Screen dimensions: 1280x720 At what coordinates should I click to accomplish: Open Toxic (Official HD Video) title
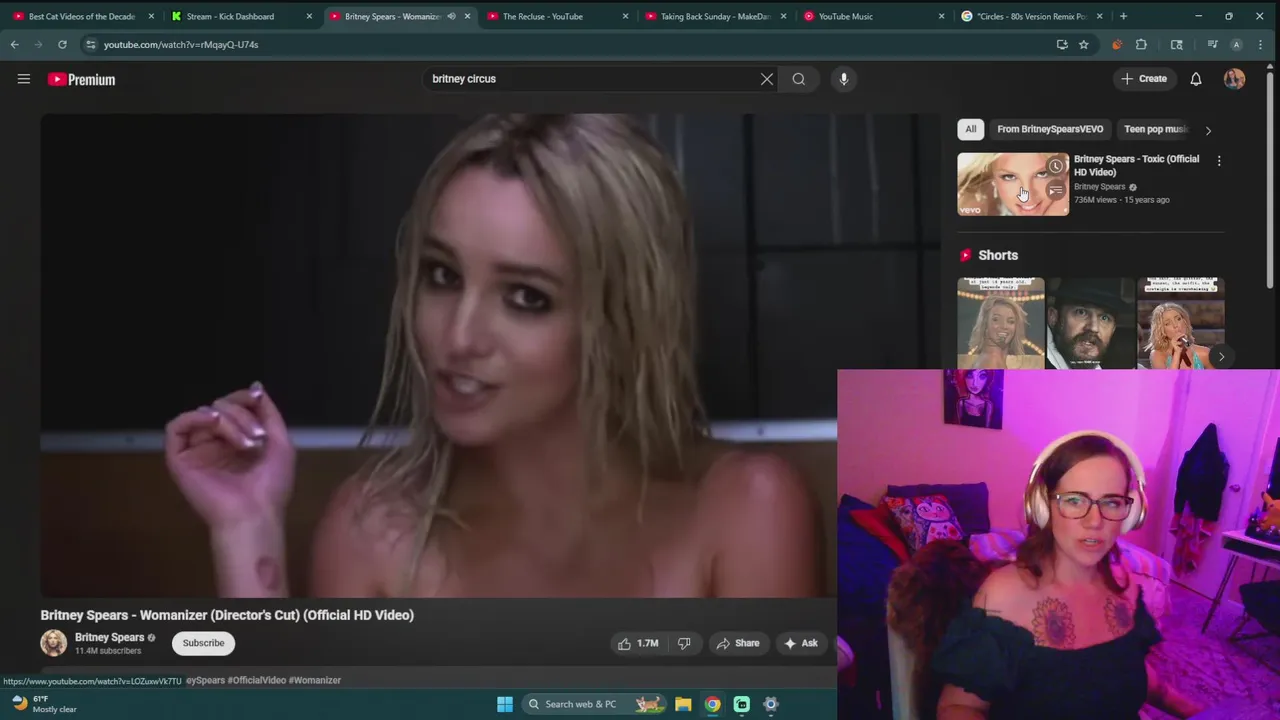(x=1136, y=165)
